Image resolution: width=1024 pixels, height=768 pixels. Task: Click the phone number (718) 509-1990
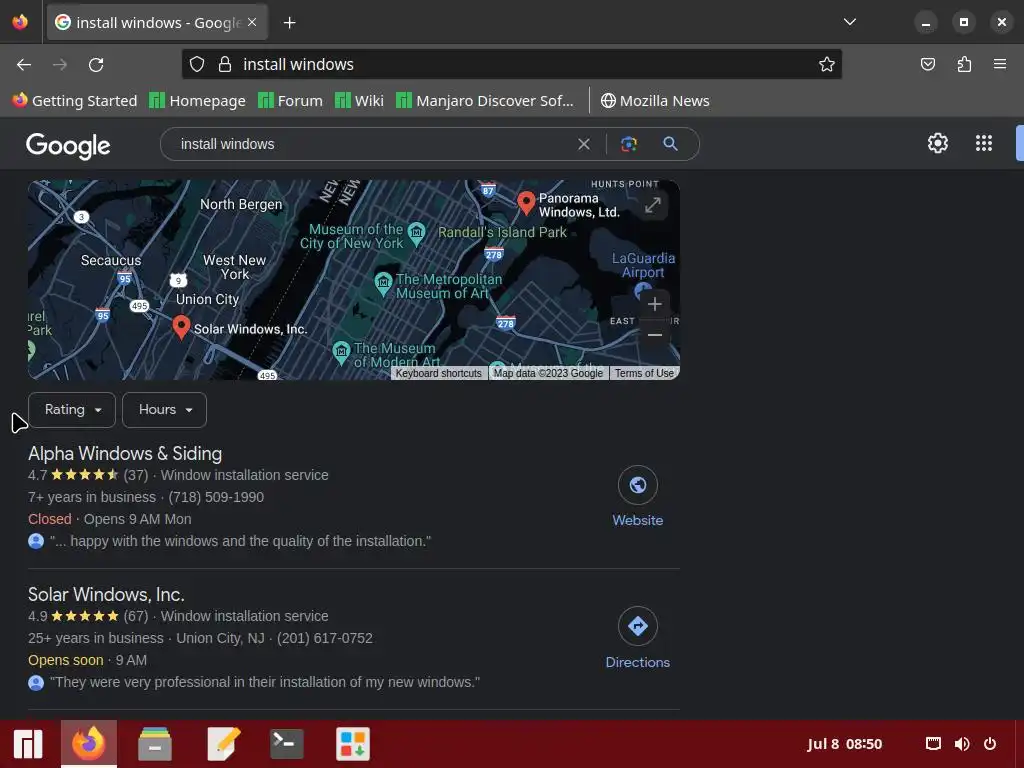tap(216, 497)
